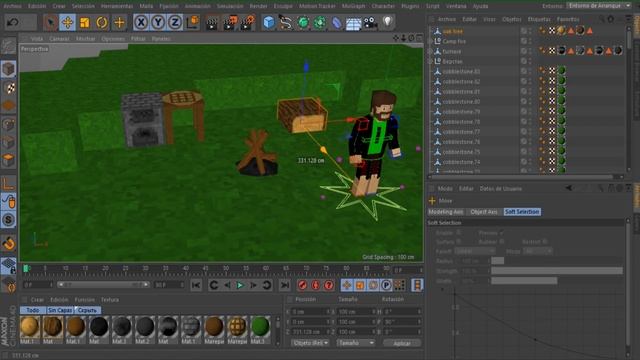Click checker UVW tag on cobblestone.77

[x=552, y=131]
